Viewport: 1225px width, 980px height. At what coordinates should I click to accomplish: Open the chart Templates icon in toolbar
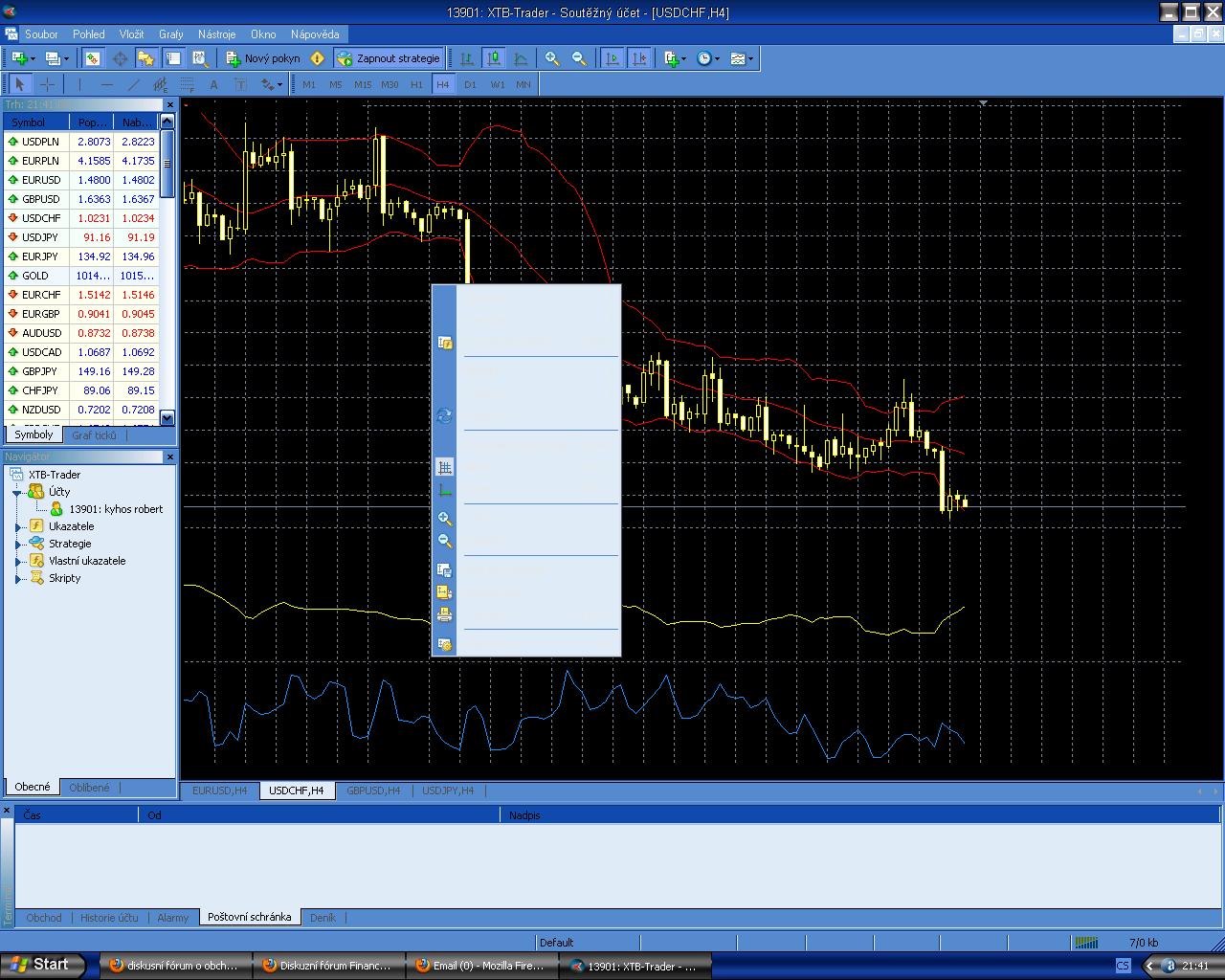point(737,58)
